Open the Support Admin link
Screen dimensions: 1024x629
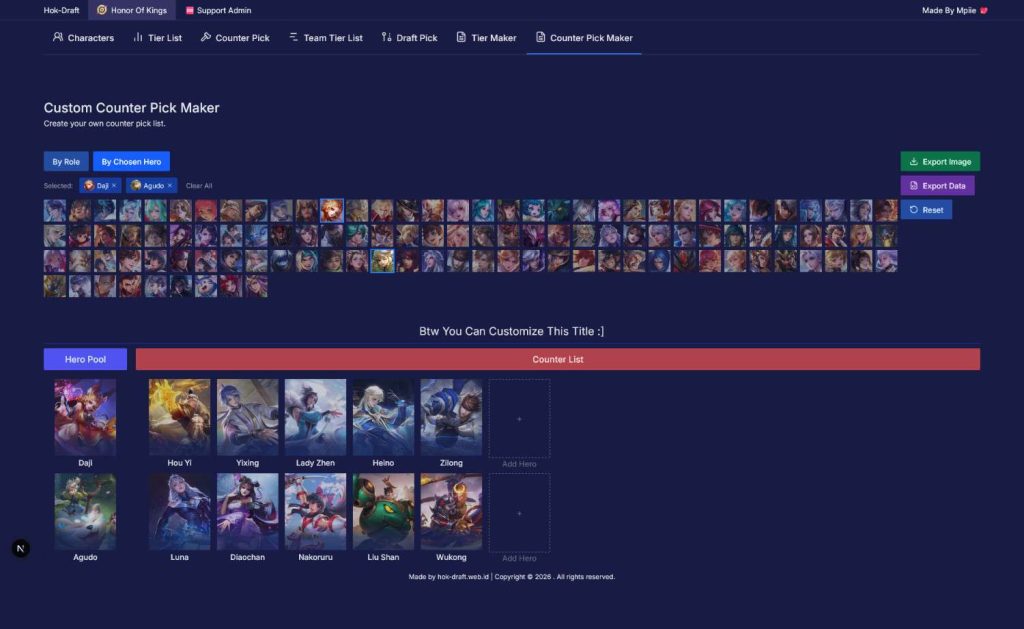(218, 10)
